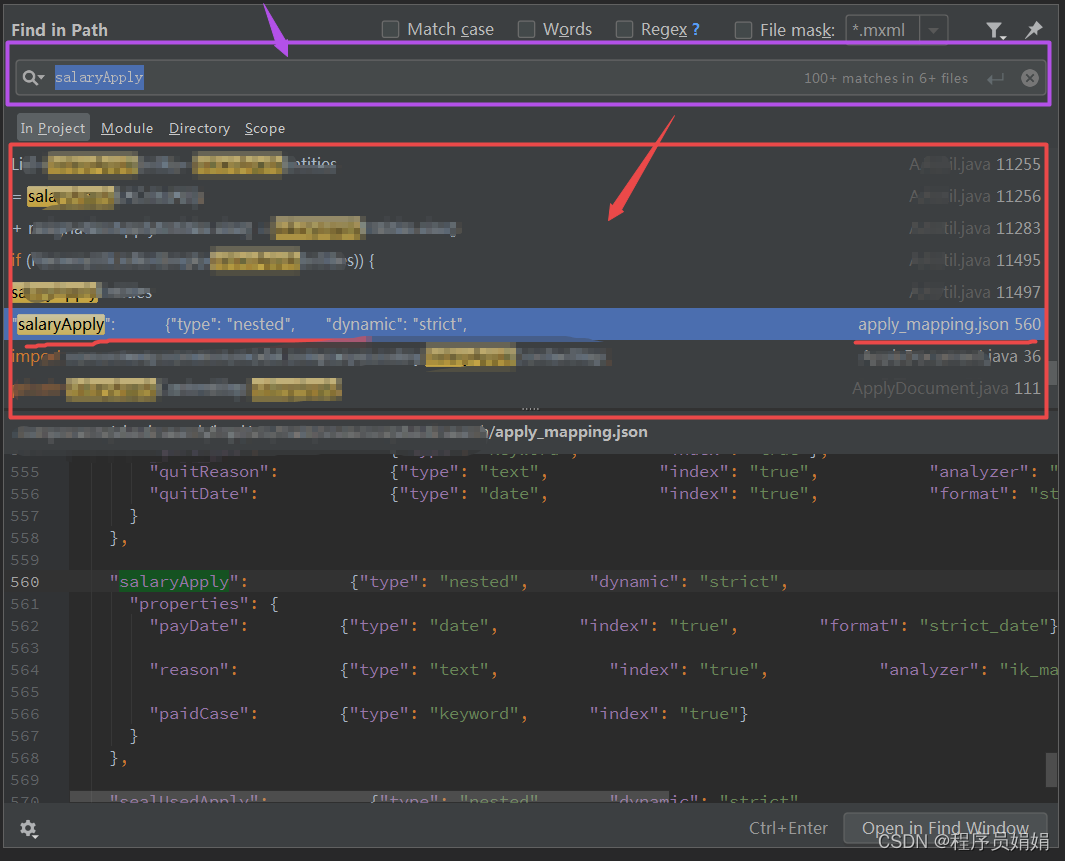Click the "payDate" key in preview
1065x861 pixels.
coord(194,626)
